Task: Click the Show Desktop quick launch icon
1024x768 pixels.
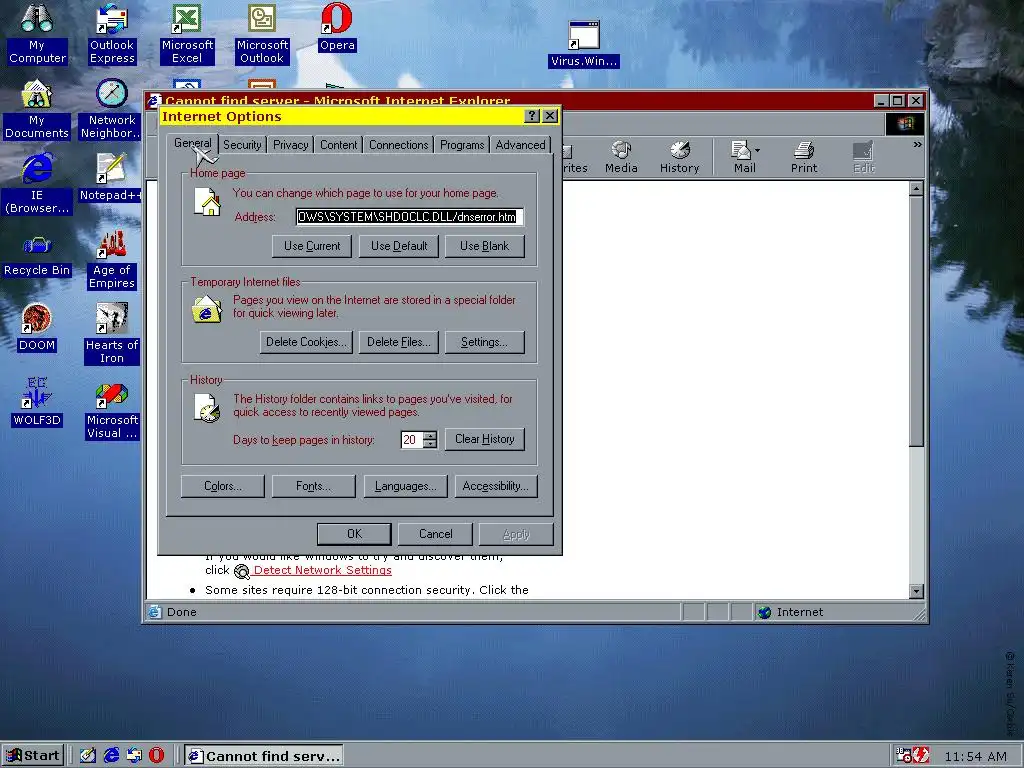Action: [x=88, y=755]
